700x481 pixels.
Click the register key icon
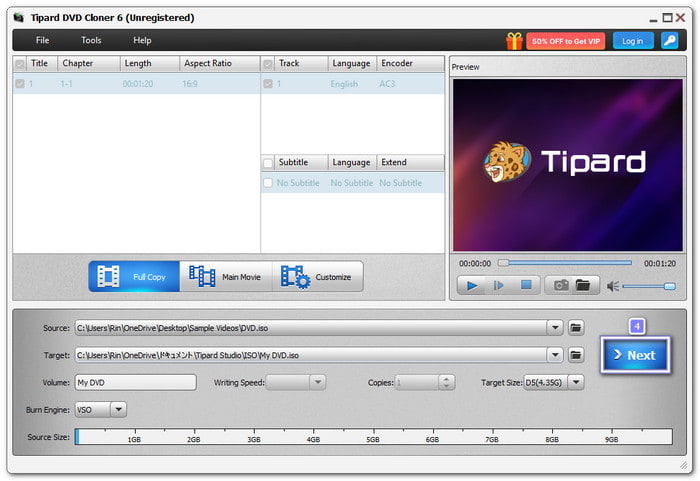(x=669, y=41)
